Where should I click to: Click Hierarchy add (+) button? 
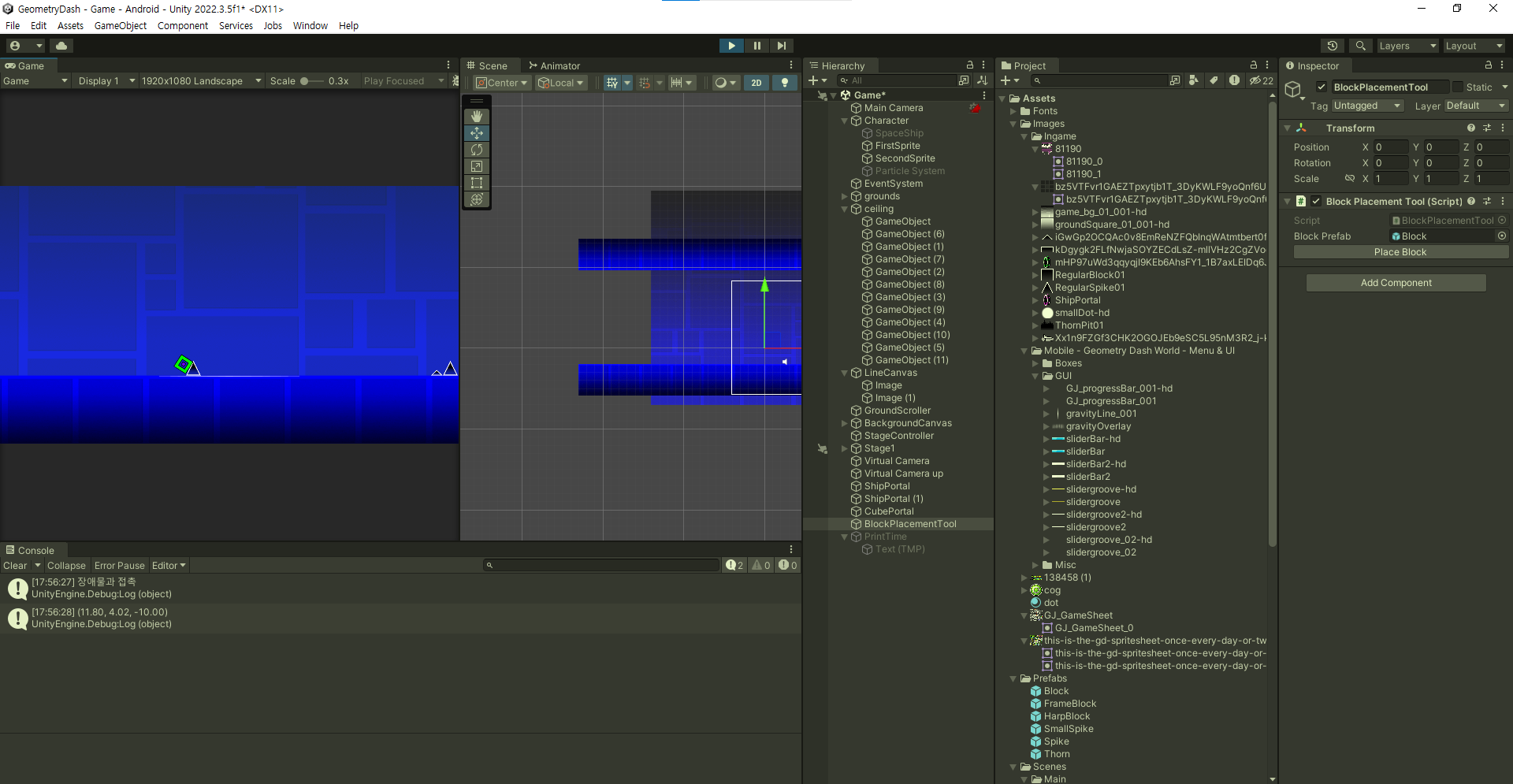coord(817,80)
